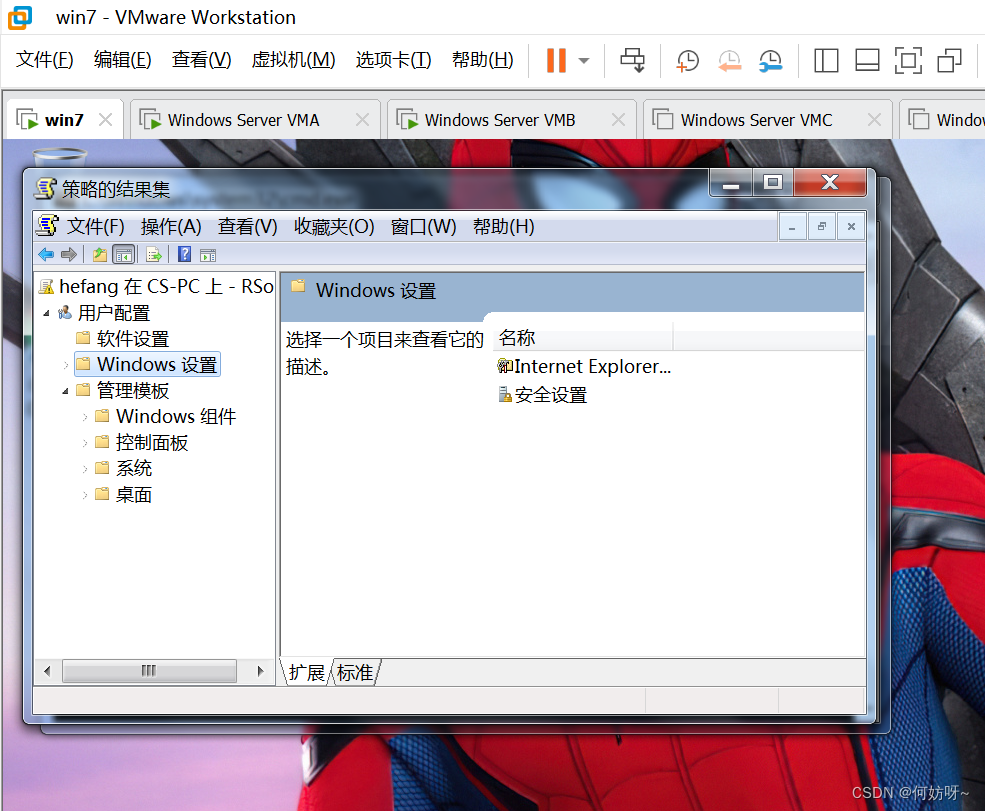Image resolution: width=985 pixels, height=811 pixels.
Task: Switch to the 标准 view tab
Action: [x=355, y=672]
